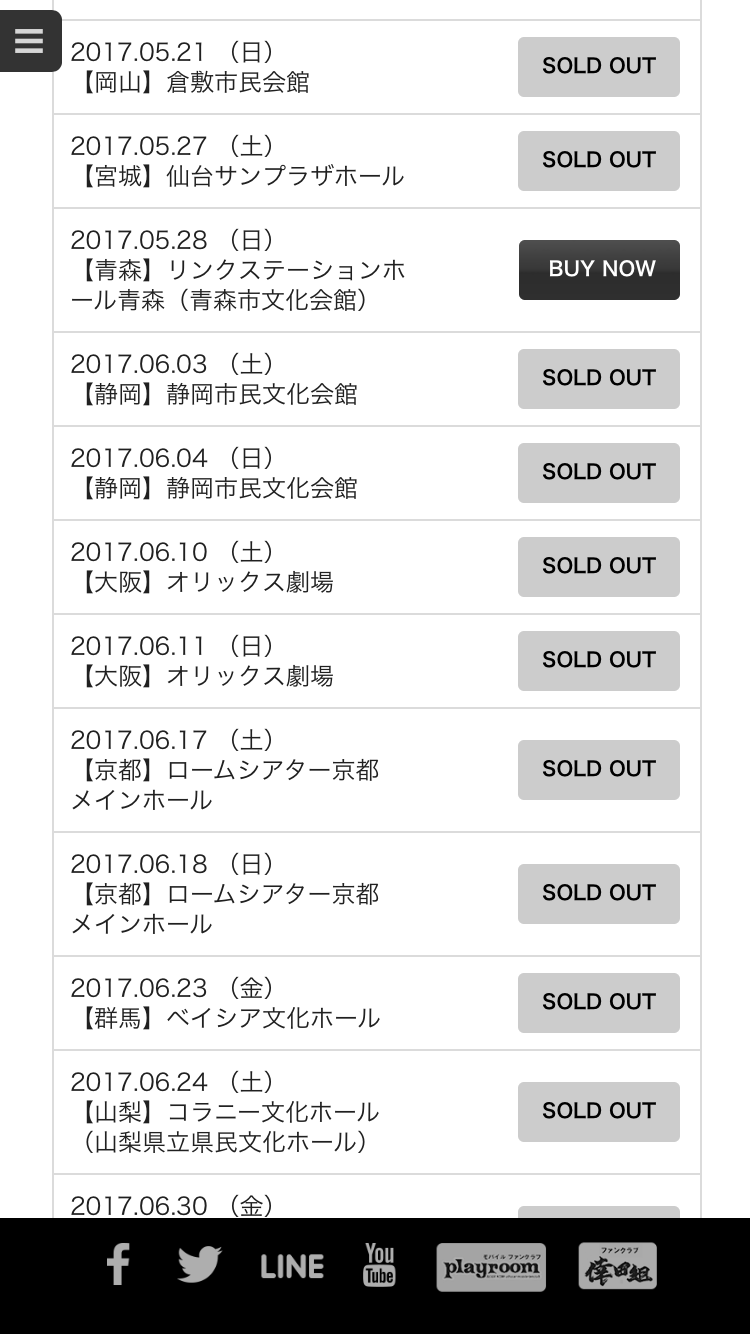750x1334 pixels.
Task: Select the 2017.05.28 リンクステーションホール青森 row text
Action: [238, 270]
